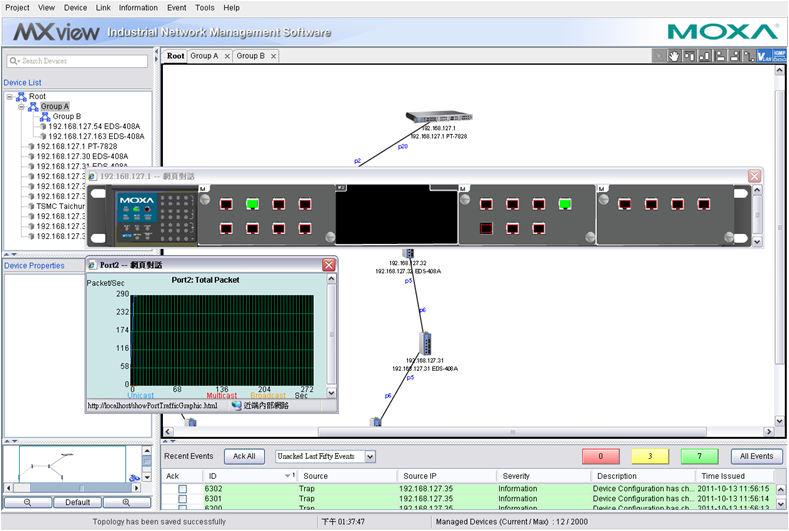Click the align bottom toolbar icon
Viewport: 789px width, 531px height.
click(705, 56)
